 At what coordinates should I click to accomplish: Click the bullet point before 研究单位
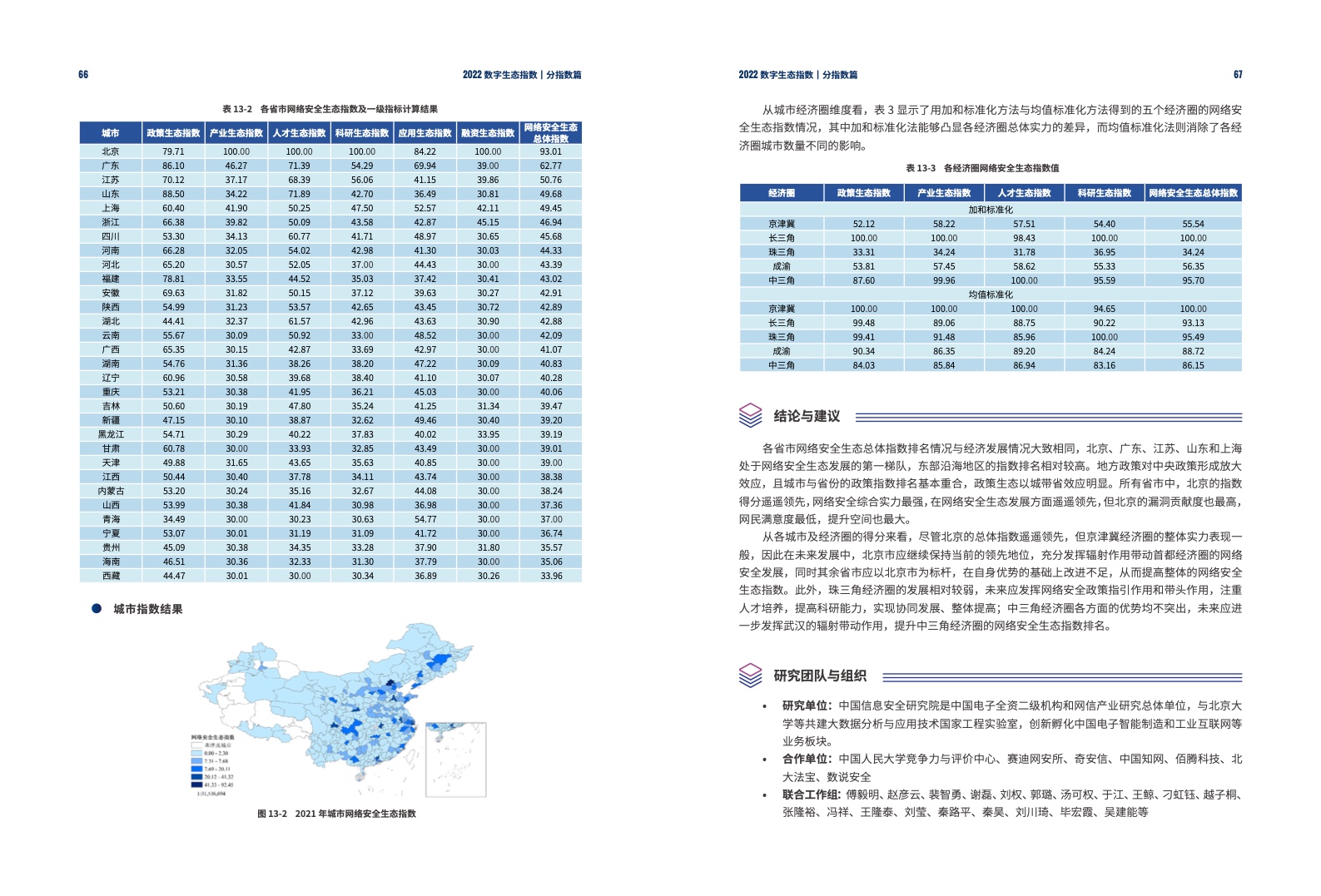point(765,706)
